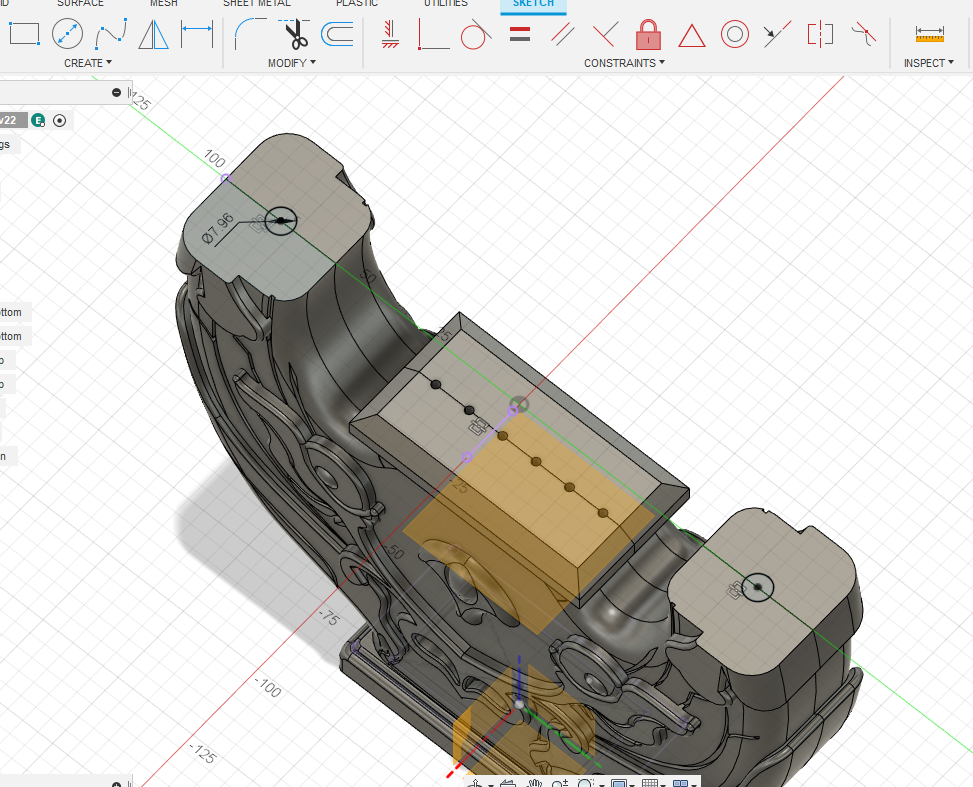This screenshot has height=787, width=973.
Task: Apply the Fix/Unfix lock constraint
Action: 648,34
